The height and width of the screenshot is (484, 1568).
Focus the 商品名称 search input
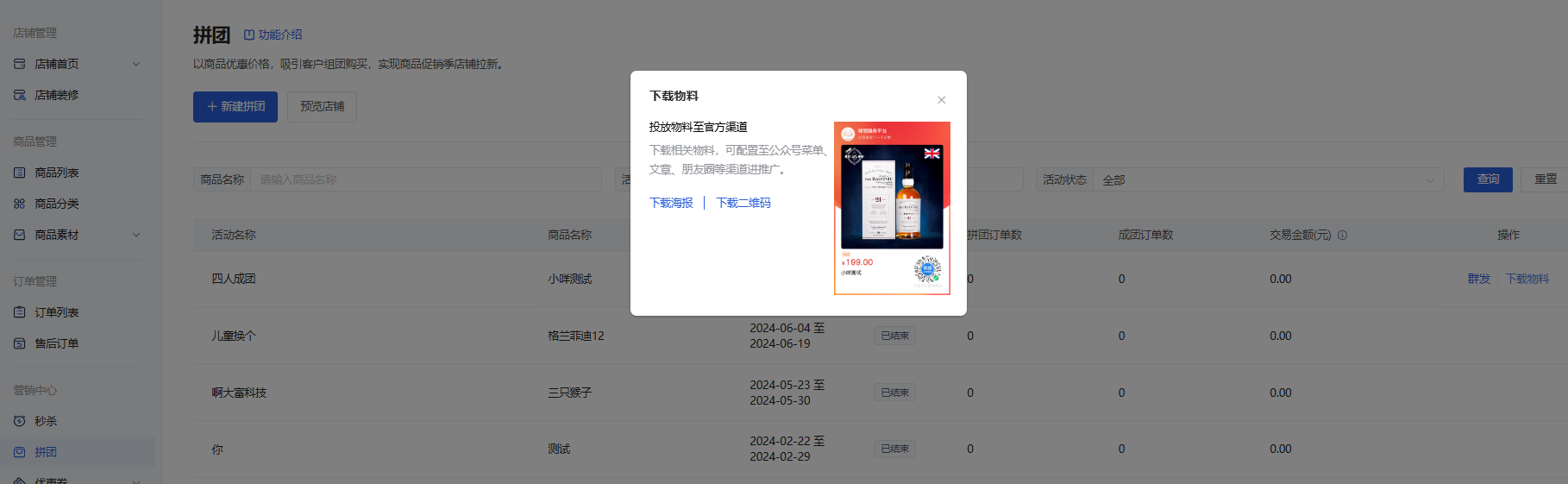click(x=425, y=179)
